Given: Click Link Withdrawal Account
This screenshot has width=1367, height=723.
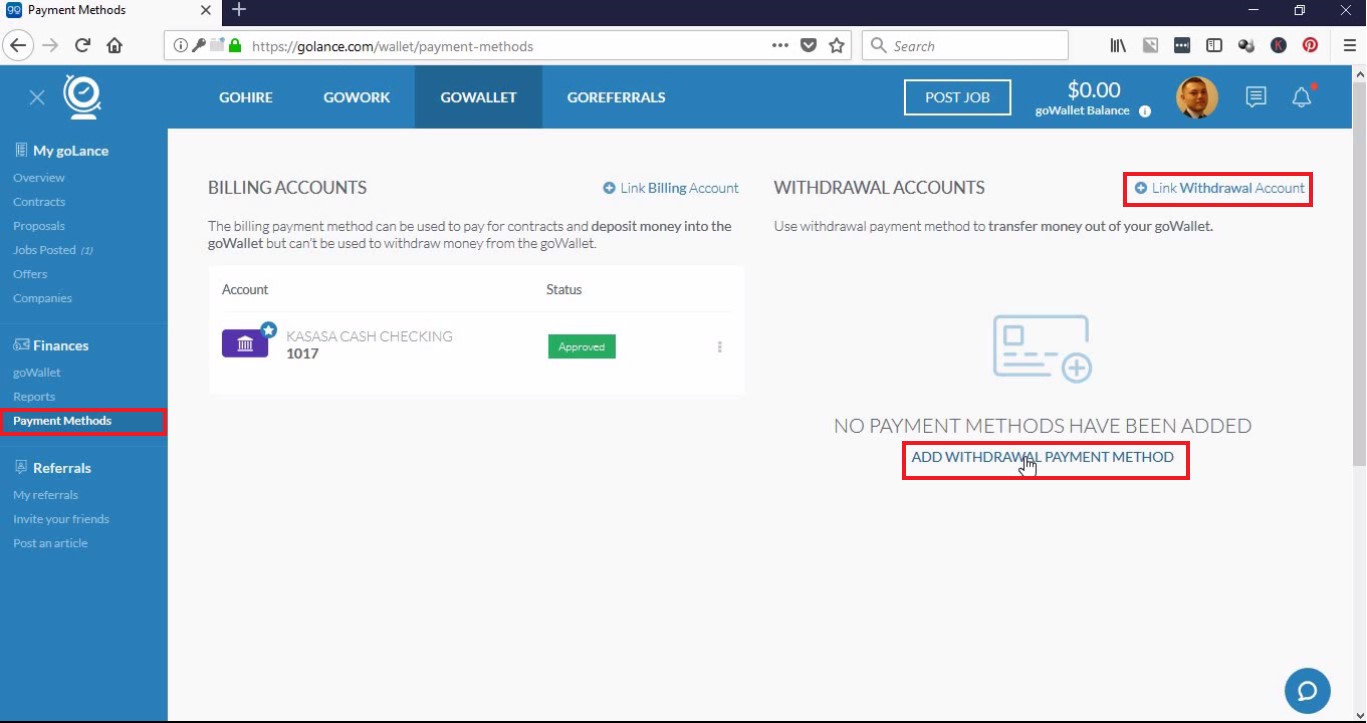Looking at the screenshot, I should coord(1219,188).
